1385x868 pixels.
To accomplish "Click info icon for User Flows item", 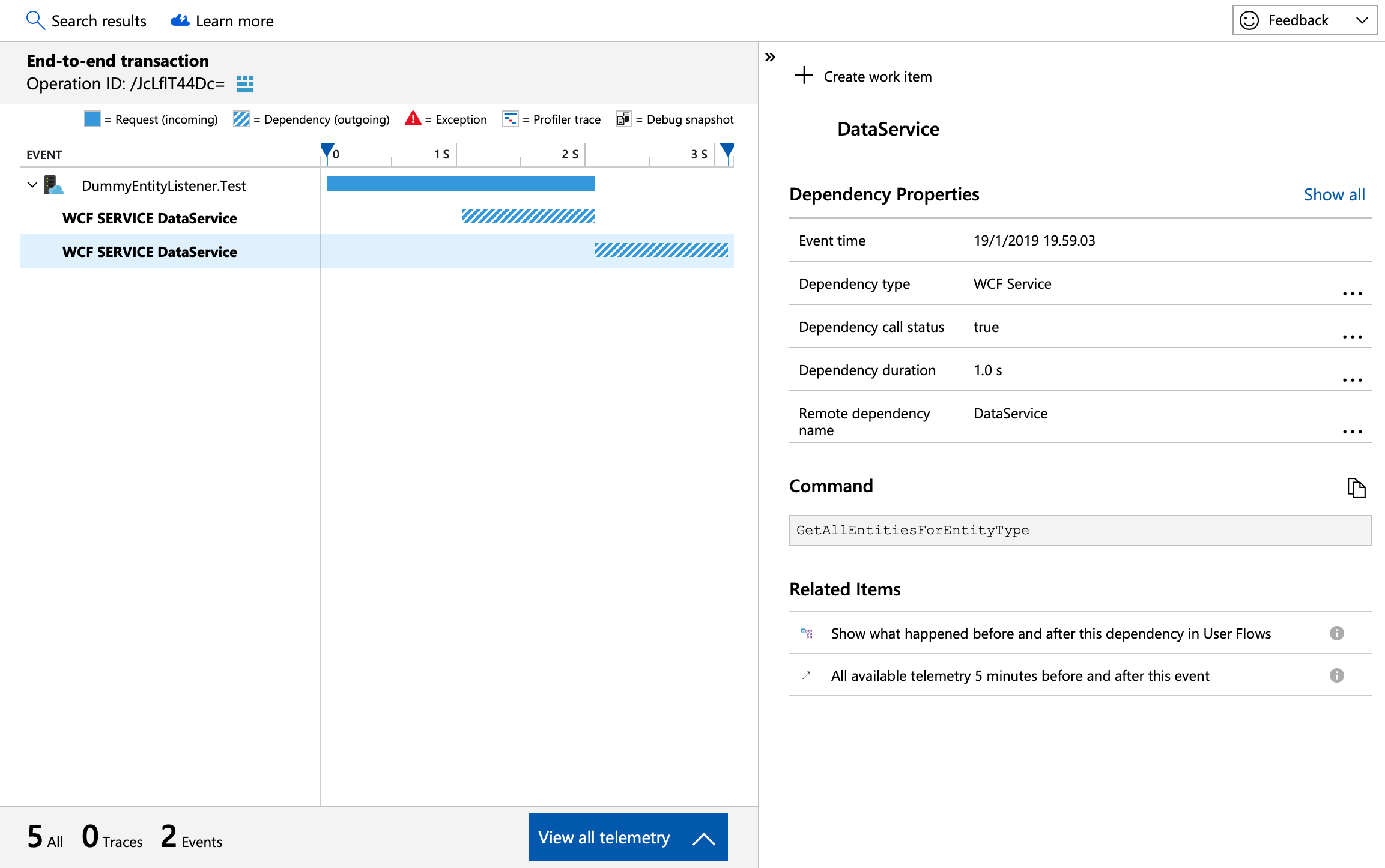I will pos(1336,633).
